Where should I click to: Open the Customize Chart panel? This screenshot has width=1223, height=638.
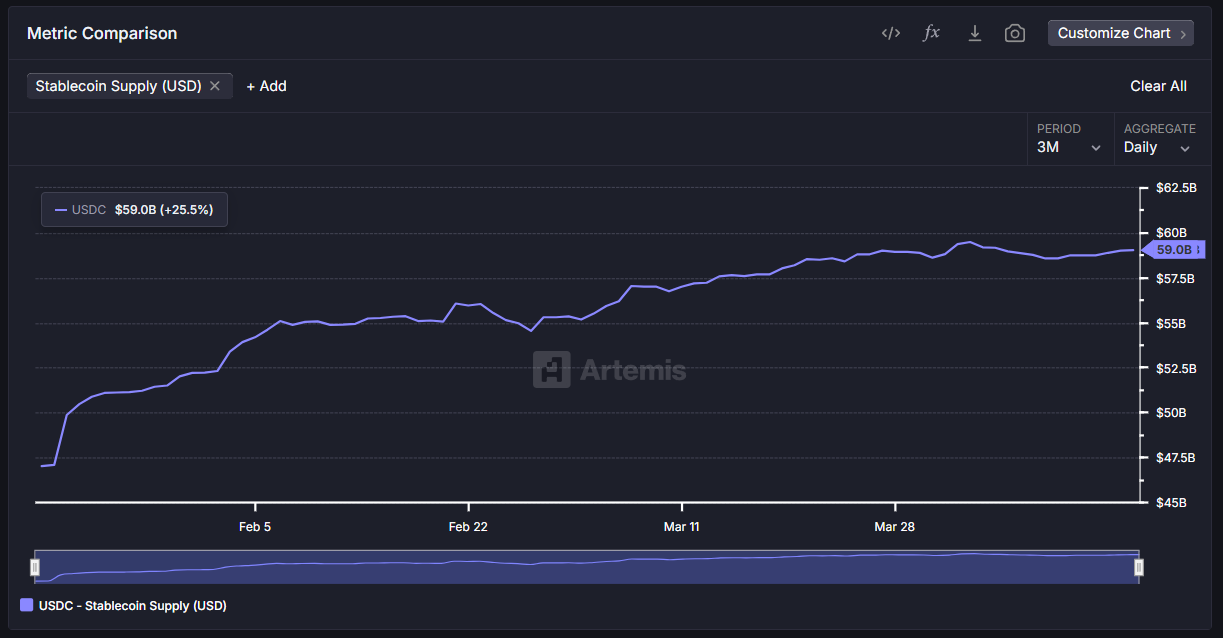[x=1121, y=33]
